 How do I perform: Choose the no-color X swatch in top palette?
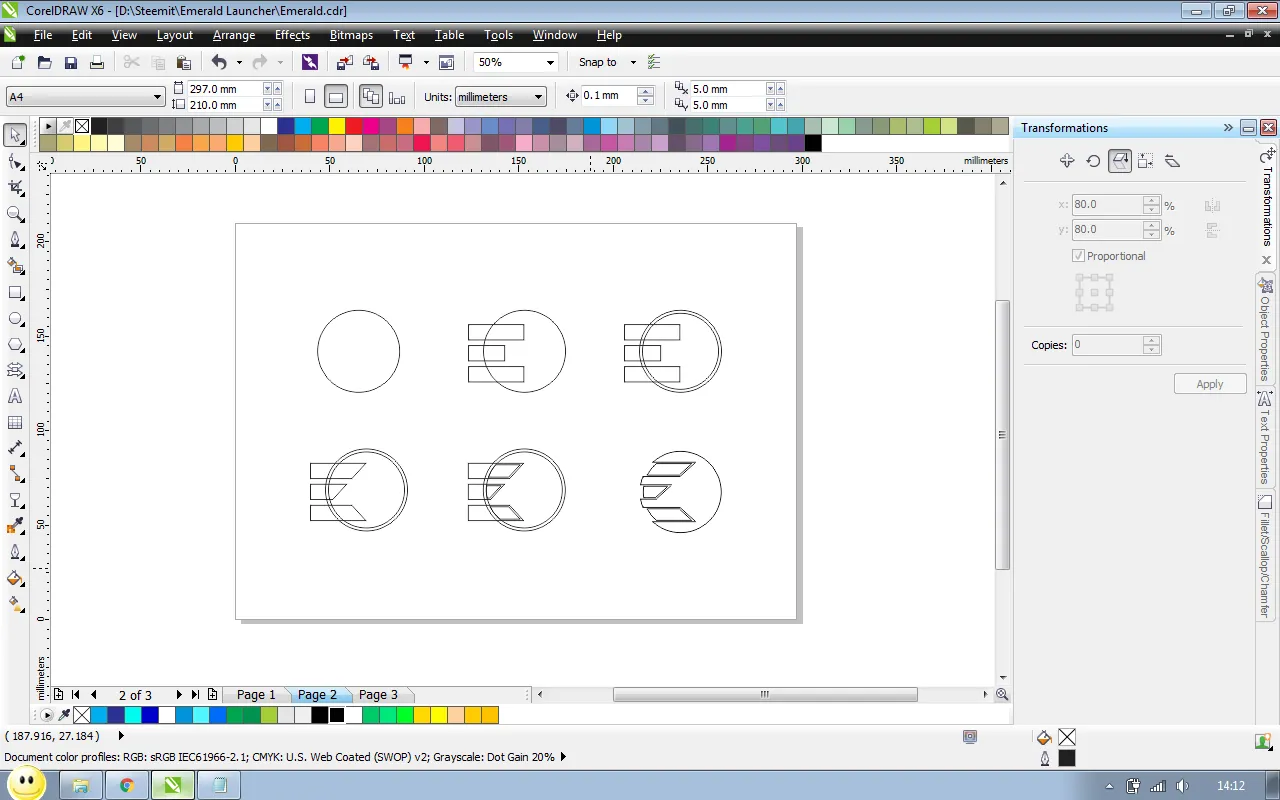(82, 126)
